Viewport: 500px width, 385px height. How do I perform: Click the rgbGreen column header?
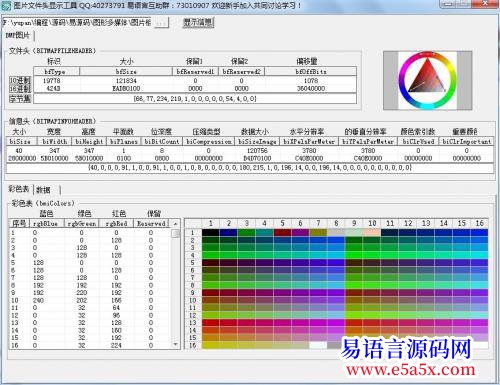82,223
